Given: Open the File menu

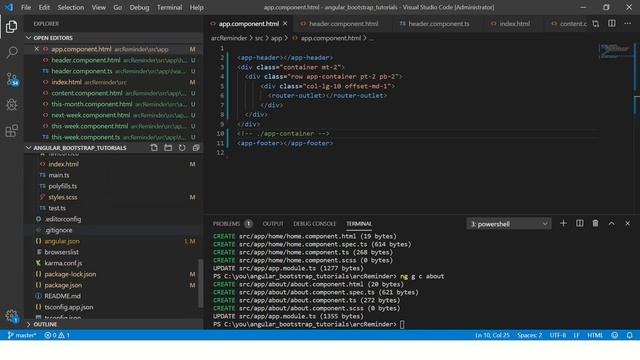Looking at the screenshot, I should tap(26, 7).
